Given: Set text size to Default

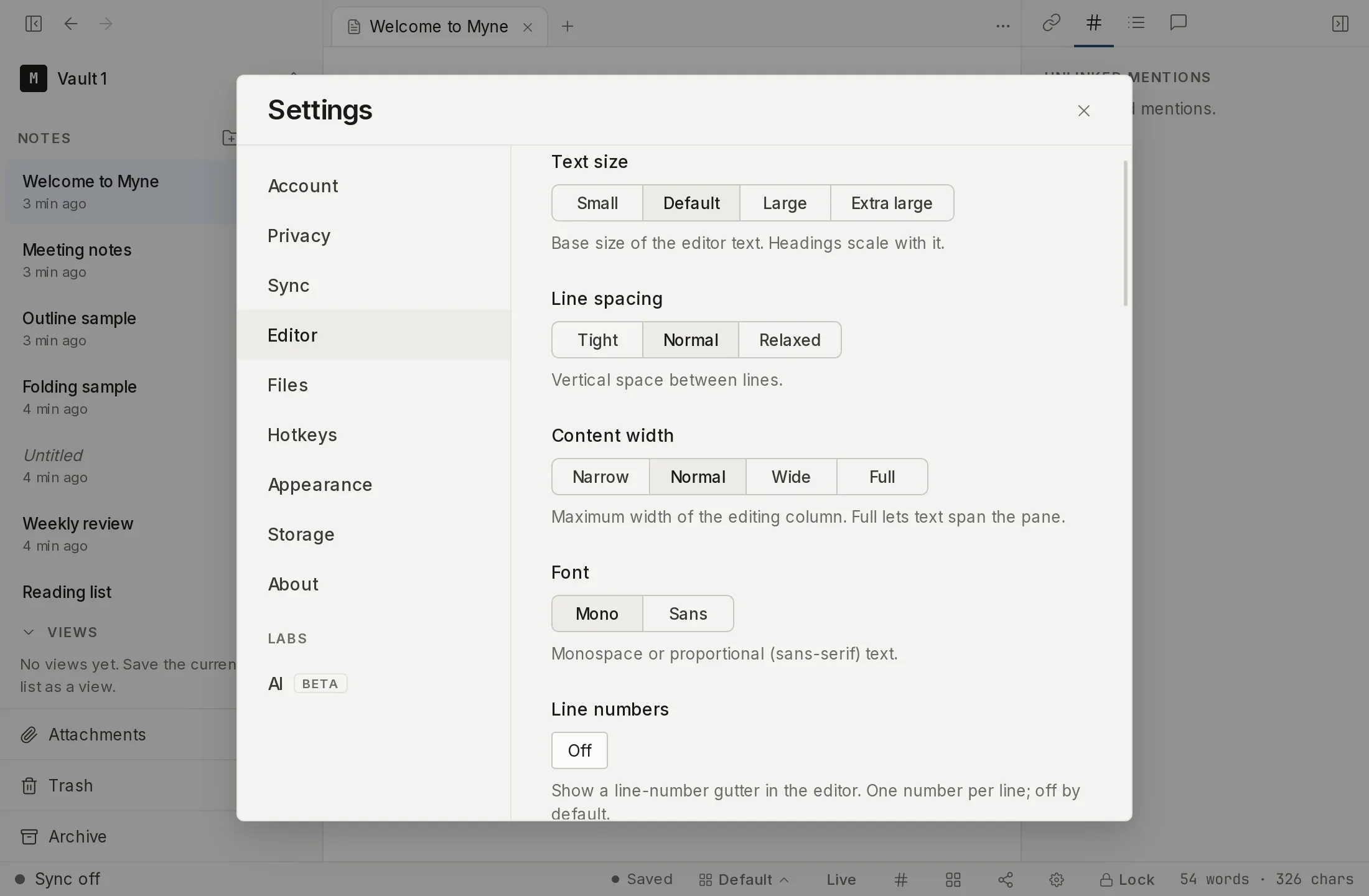Looking at the screenshot, I should pos(691,203).
